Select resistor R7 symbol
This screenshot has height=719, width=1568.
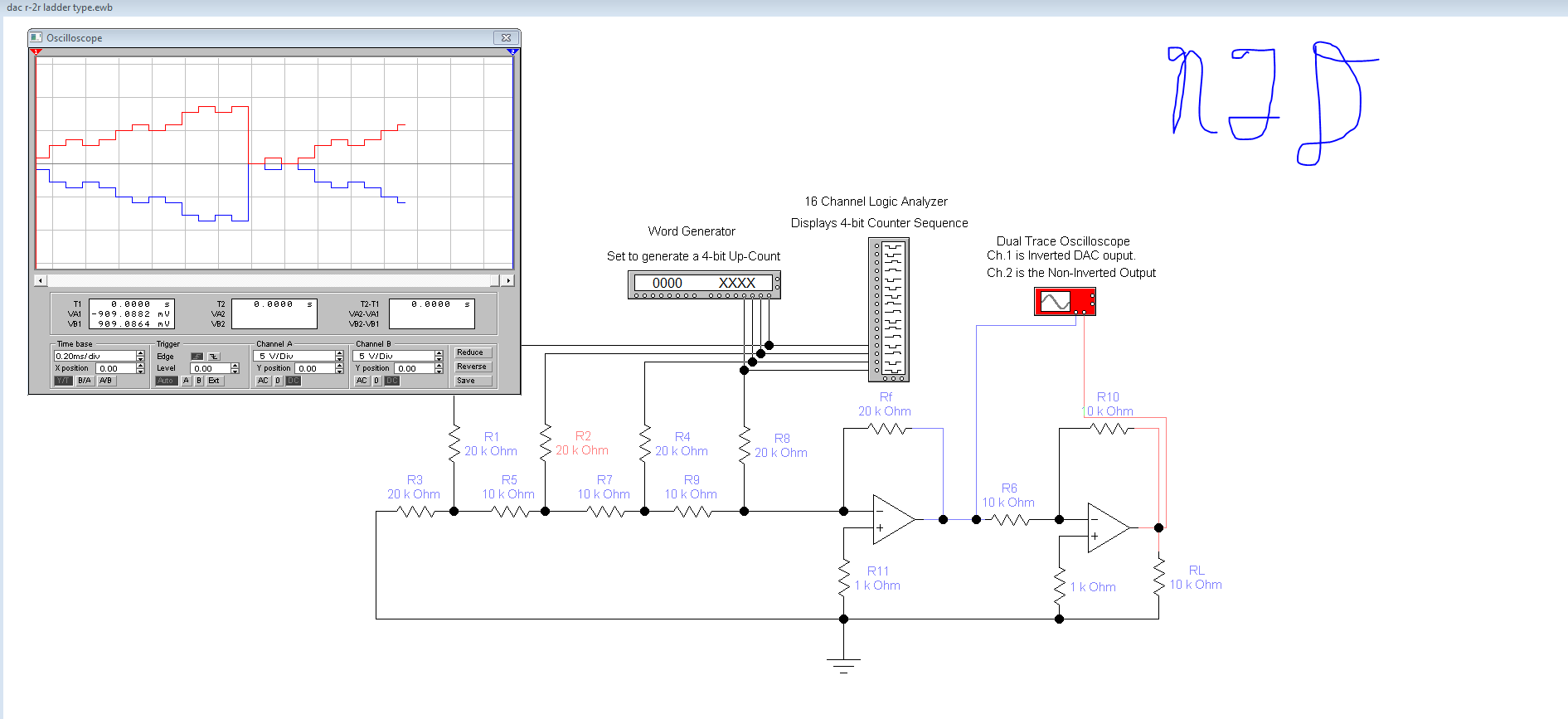[x=606, y=512]
